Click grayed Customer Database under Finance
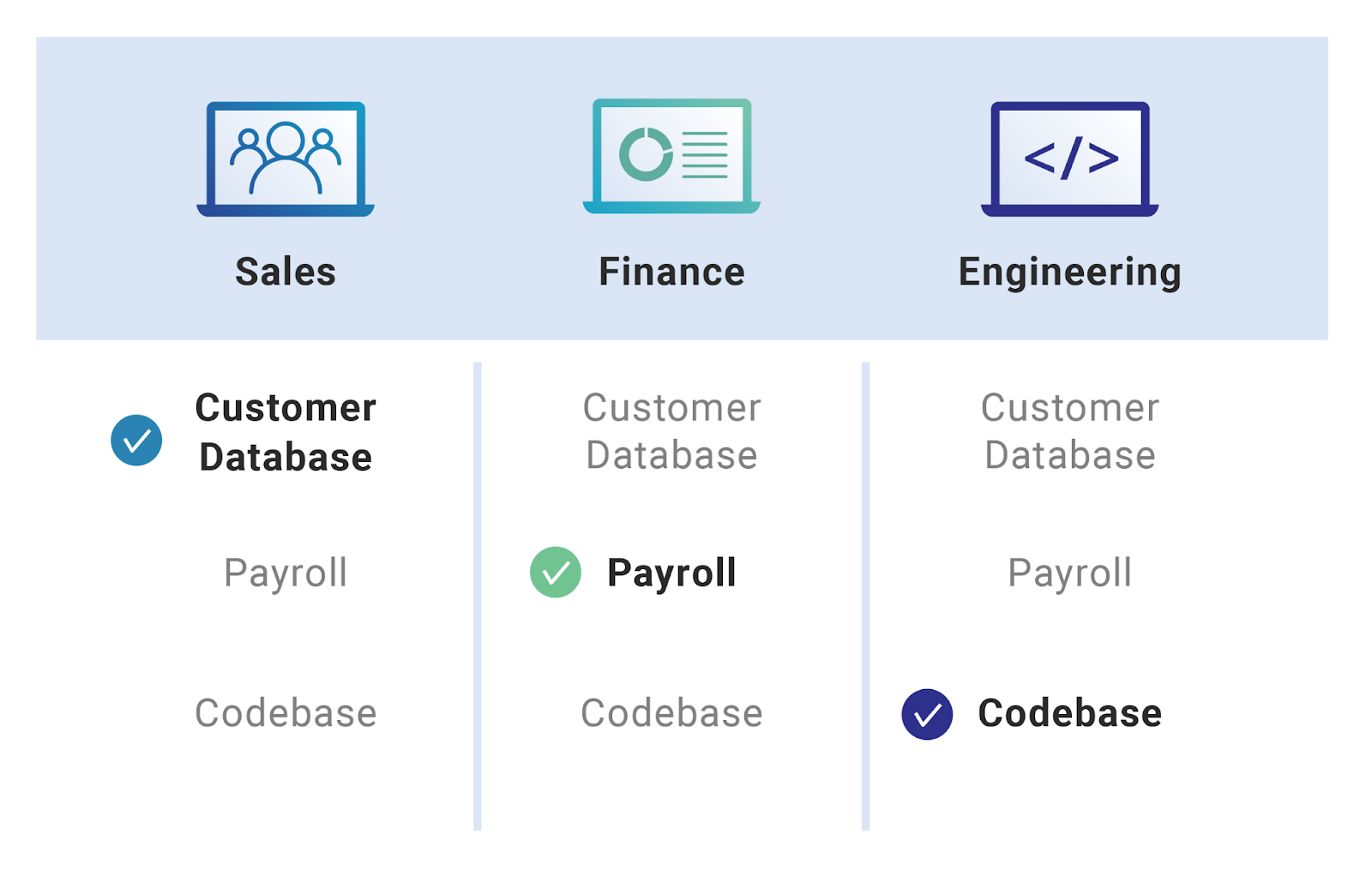This screenshot has height=876, width=1372. pyautogui.click(x=671, y=431)
